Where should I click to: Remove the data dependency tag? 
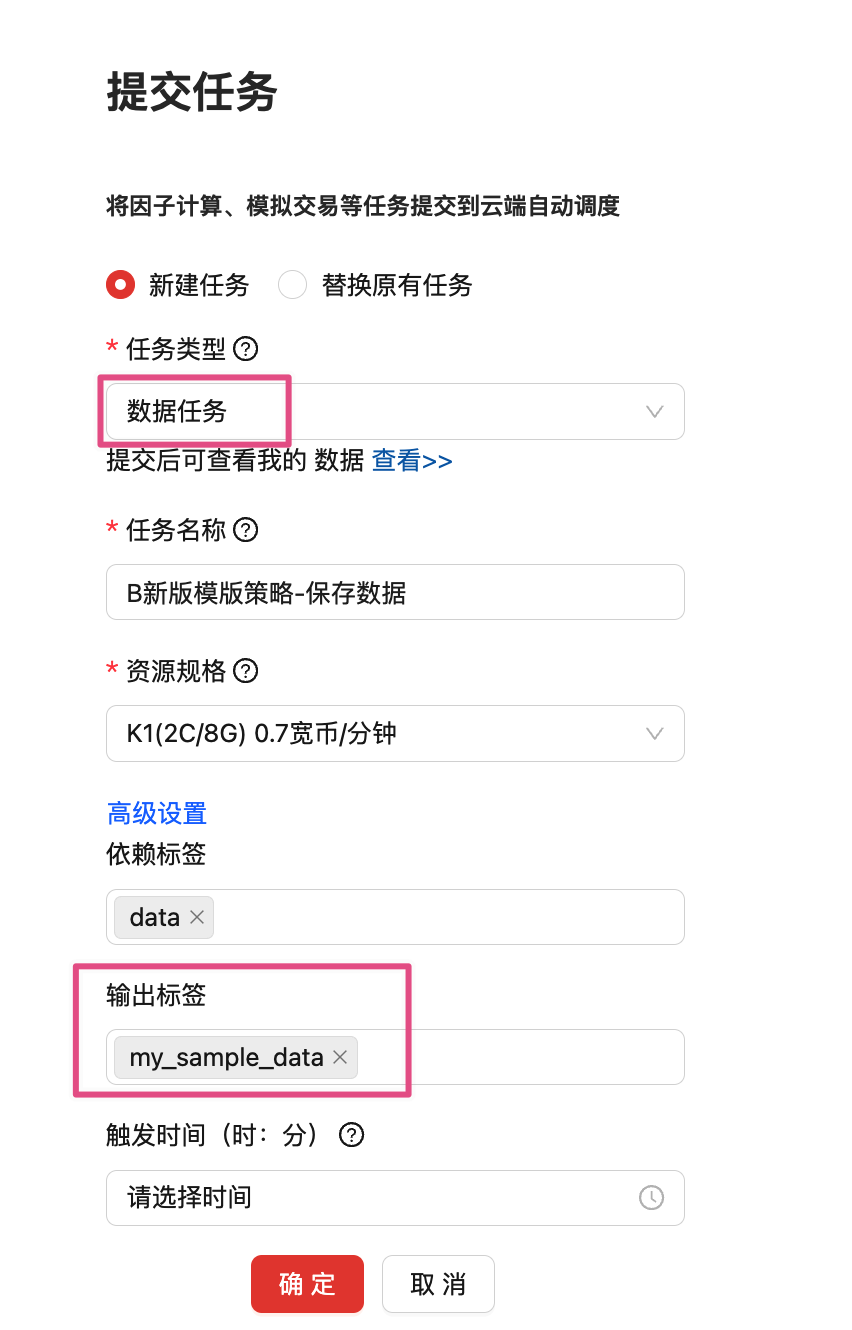197,917
